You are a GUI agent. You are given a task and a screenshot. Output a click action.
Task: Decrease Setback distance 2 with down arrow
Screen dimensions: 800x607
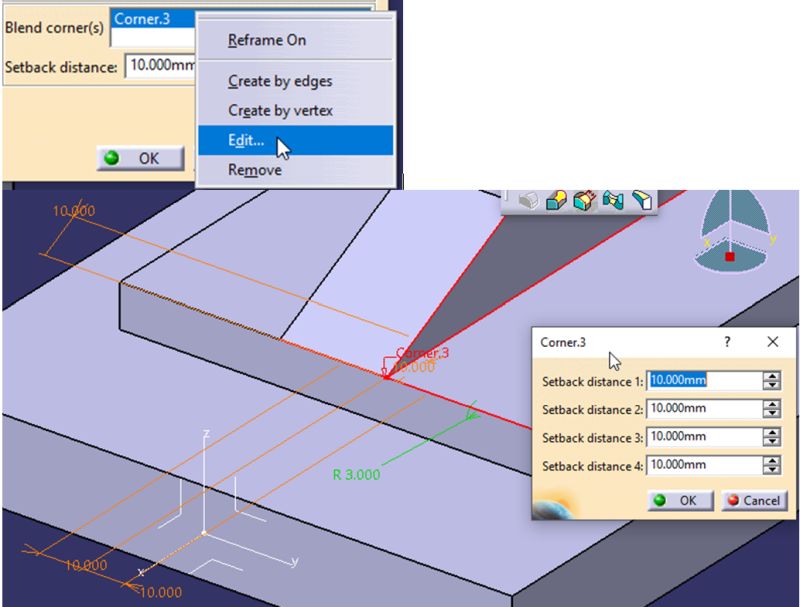click(771, 414)
